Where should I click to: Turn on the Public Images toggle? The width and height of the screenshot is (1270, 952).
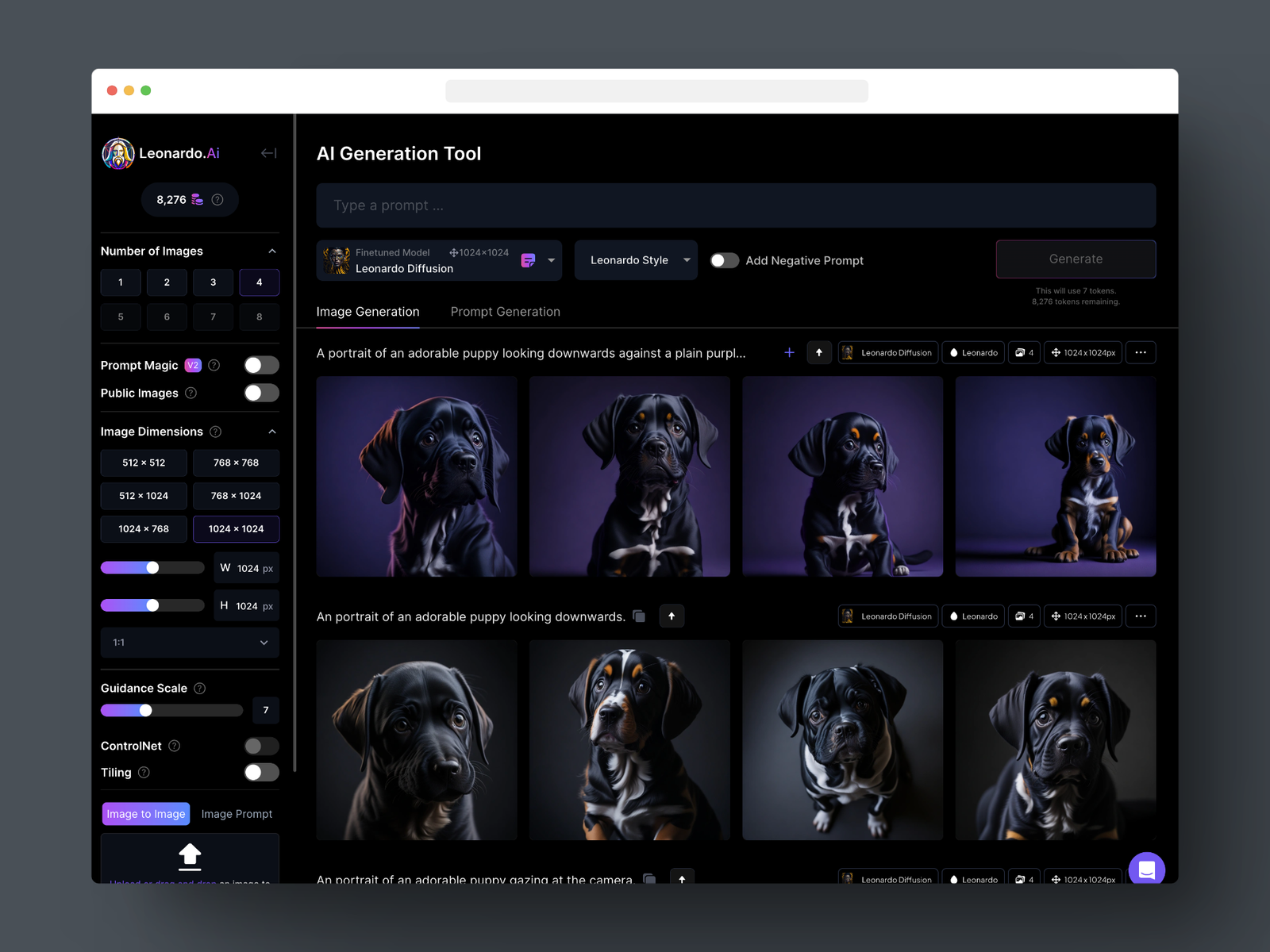click(x=261, y=393)
